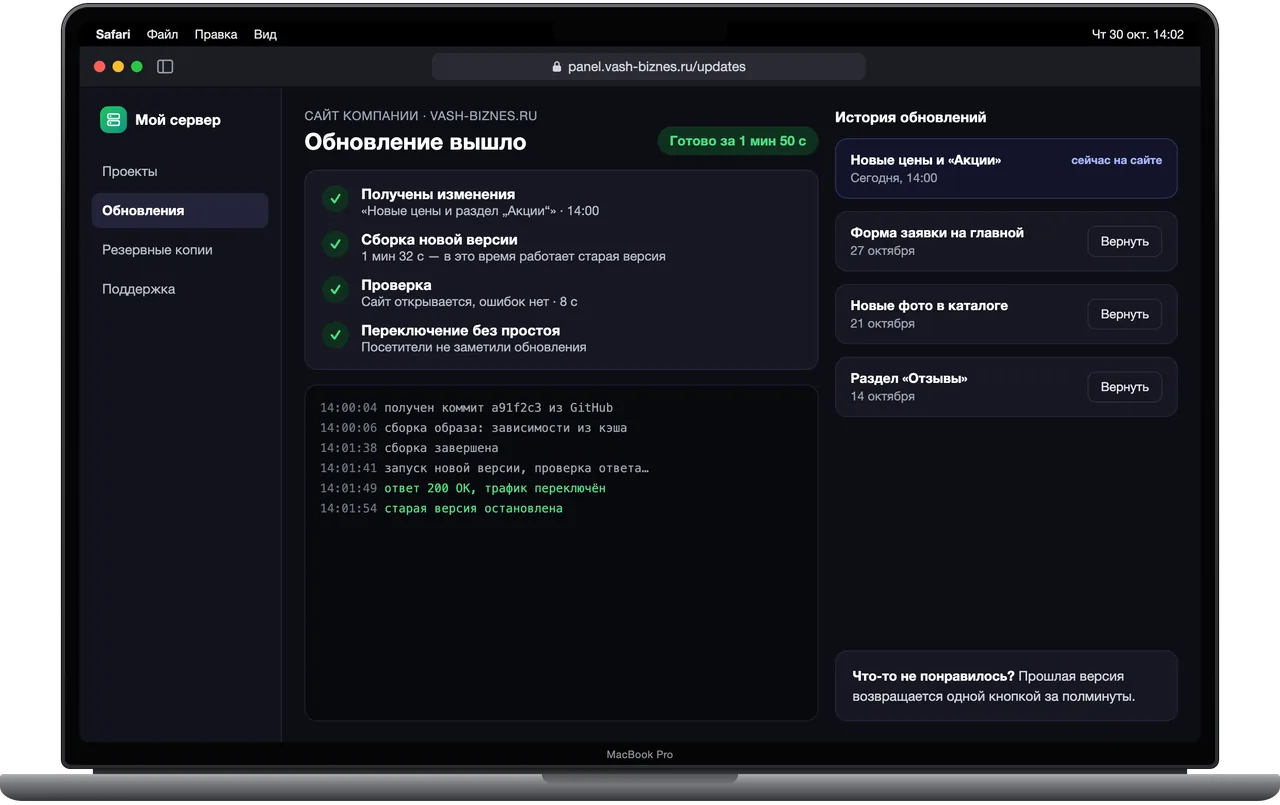Click «Вернуть» for «Раздел «Отзывы»»
Image resolution: width=1280 pixels, height=805 pixels.
point(1125,387)
